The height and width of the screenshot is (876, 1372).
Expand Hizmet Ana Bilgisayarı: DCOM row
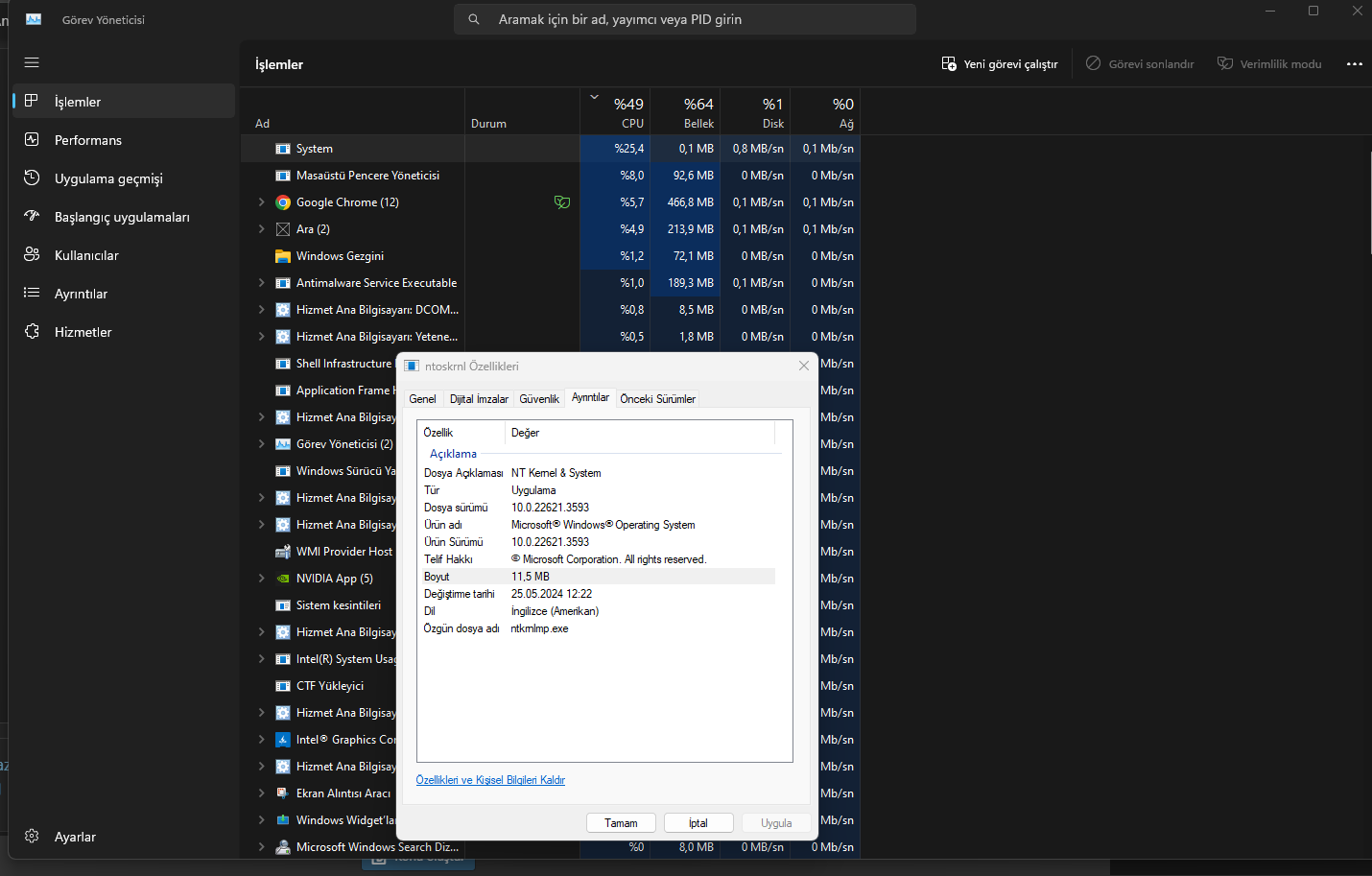click(261, 310)
